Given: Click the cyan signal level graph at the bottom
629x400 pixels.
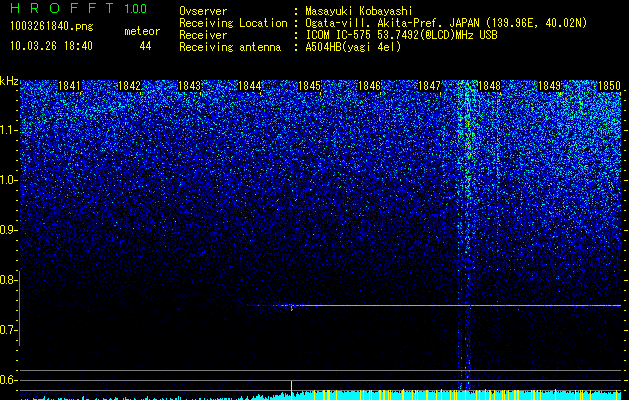Looking at the screenshot, I should click(321, 395).
